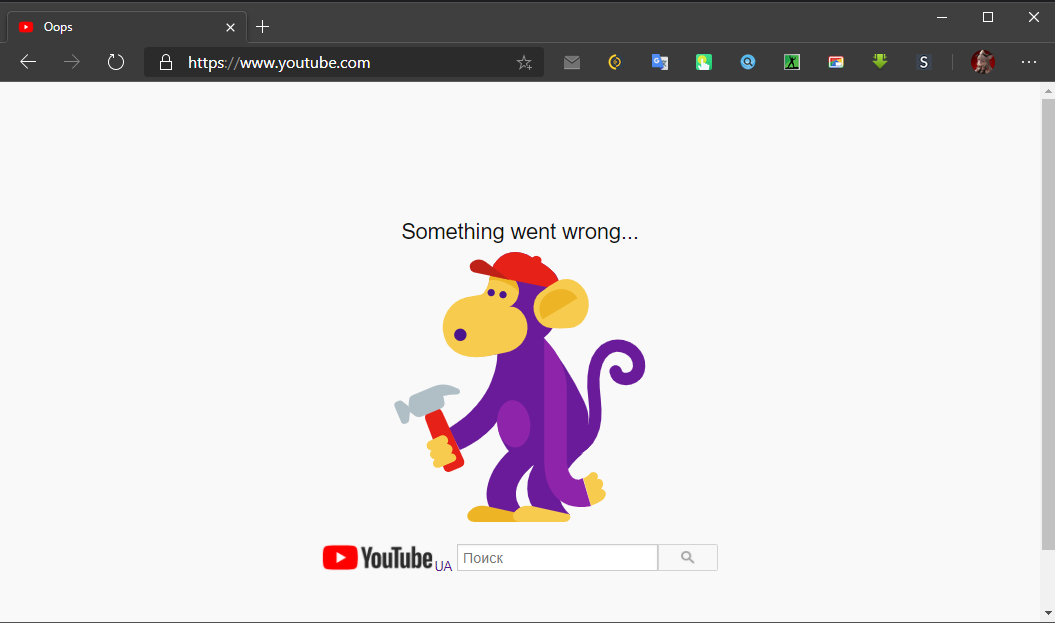Close the Oops tab
The height and width of the screenshot is (623, 1055).
click(x=230, y=28)
